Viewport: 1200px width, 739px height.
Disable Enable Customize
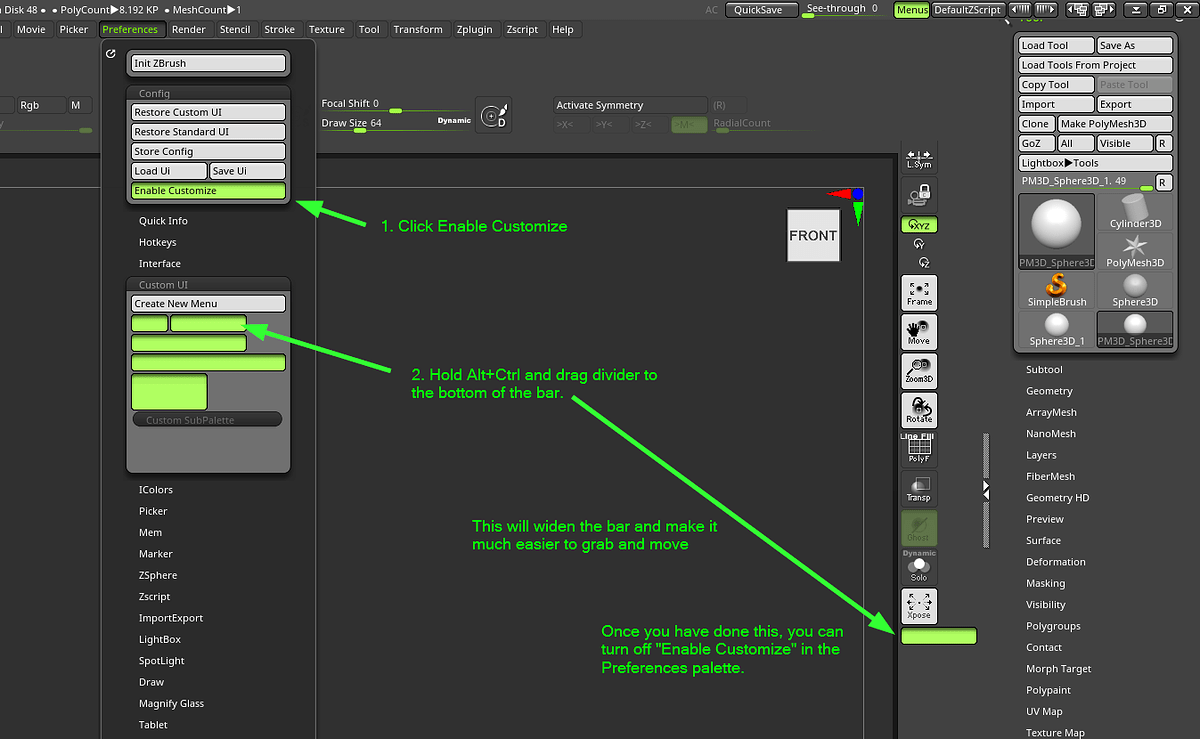click(208, 191)
